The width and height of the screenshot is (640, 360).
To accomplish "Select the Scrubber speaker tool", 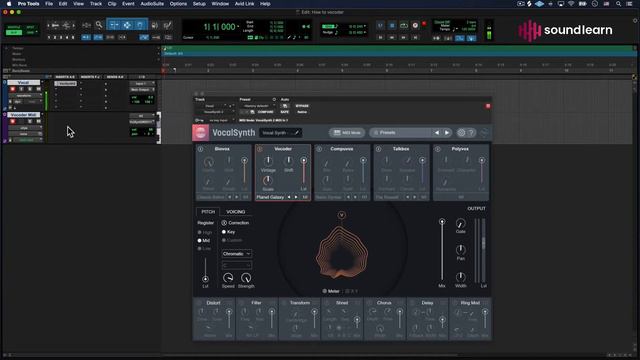I will (x=155, y=25).
